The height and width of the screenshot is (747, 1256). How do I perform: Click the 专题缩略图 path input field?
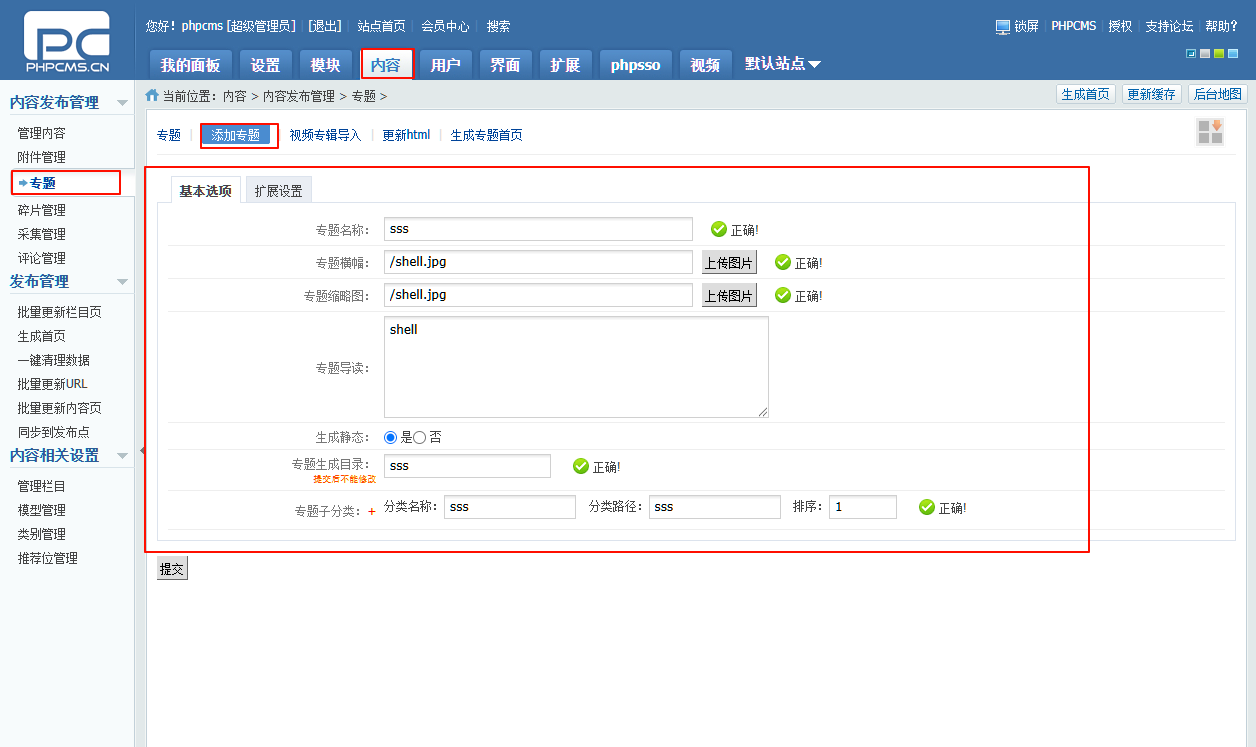pyautogui.click(x=538, y=295)
